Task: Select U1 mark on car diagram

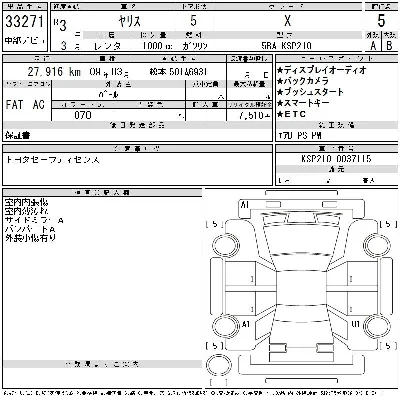Action: click(356, 323)
